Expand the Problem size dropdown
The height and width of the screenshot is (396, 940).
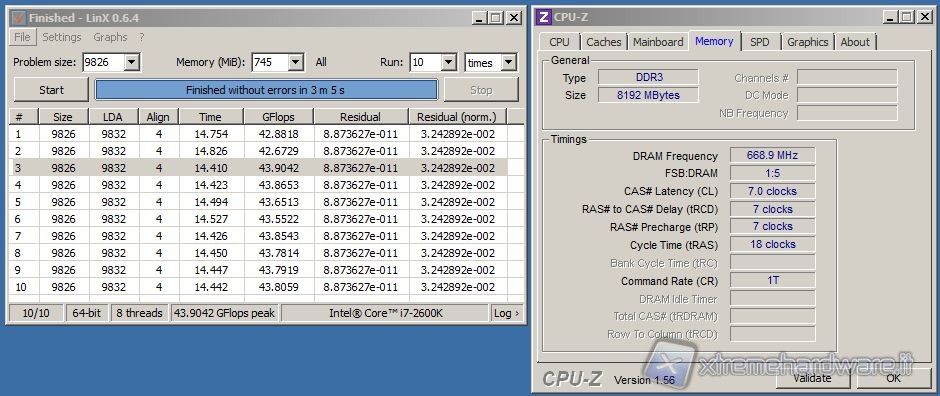click(132, 62)
